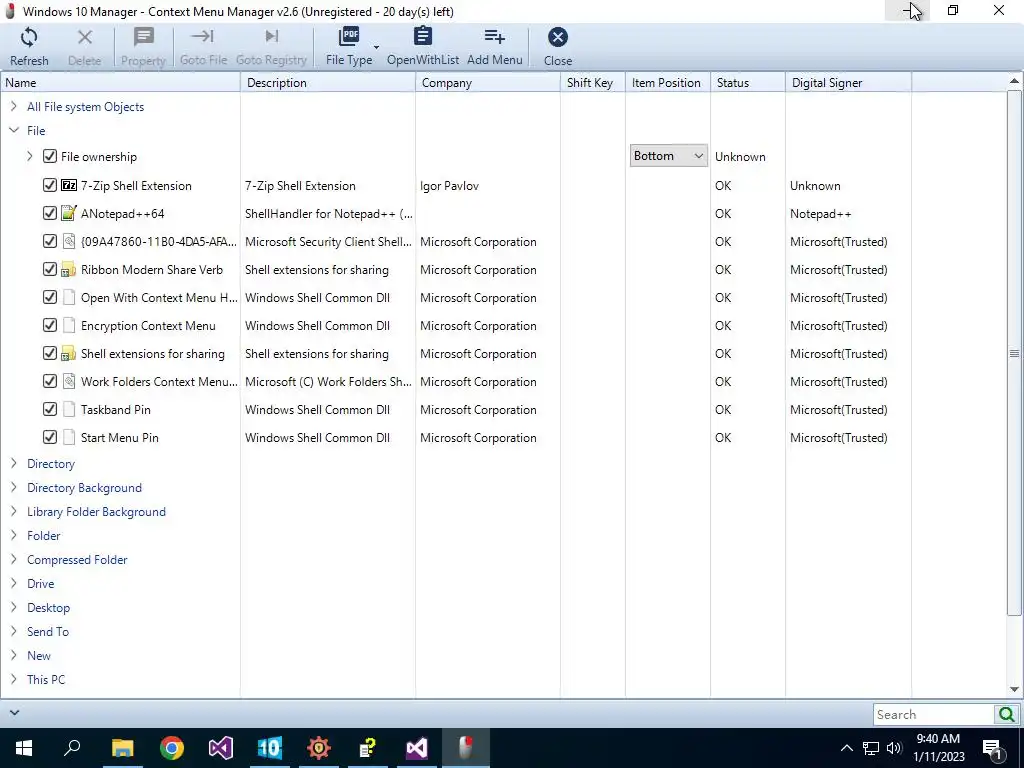This screenshot has height=768, width=1024.
Task: Click the Refresh toolbar icon
Action: [29, 37]
